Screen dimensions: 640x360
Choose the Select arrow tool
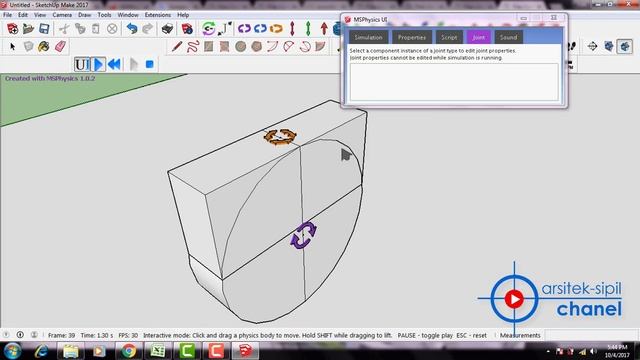pos(12,47)
